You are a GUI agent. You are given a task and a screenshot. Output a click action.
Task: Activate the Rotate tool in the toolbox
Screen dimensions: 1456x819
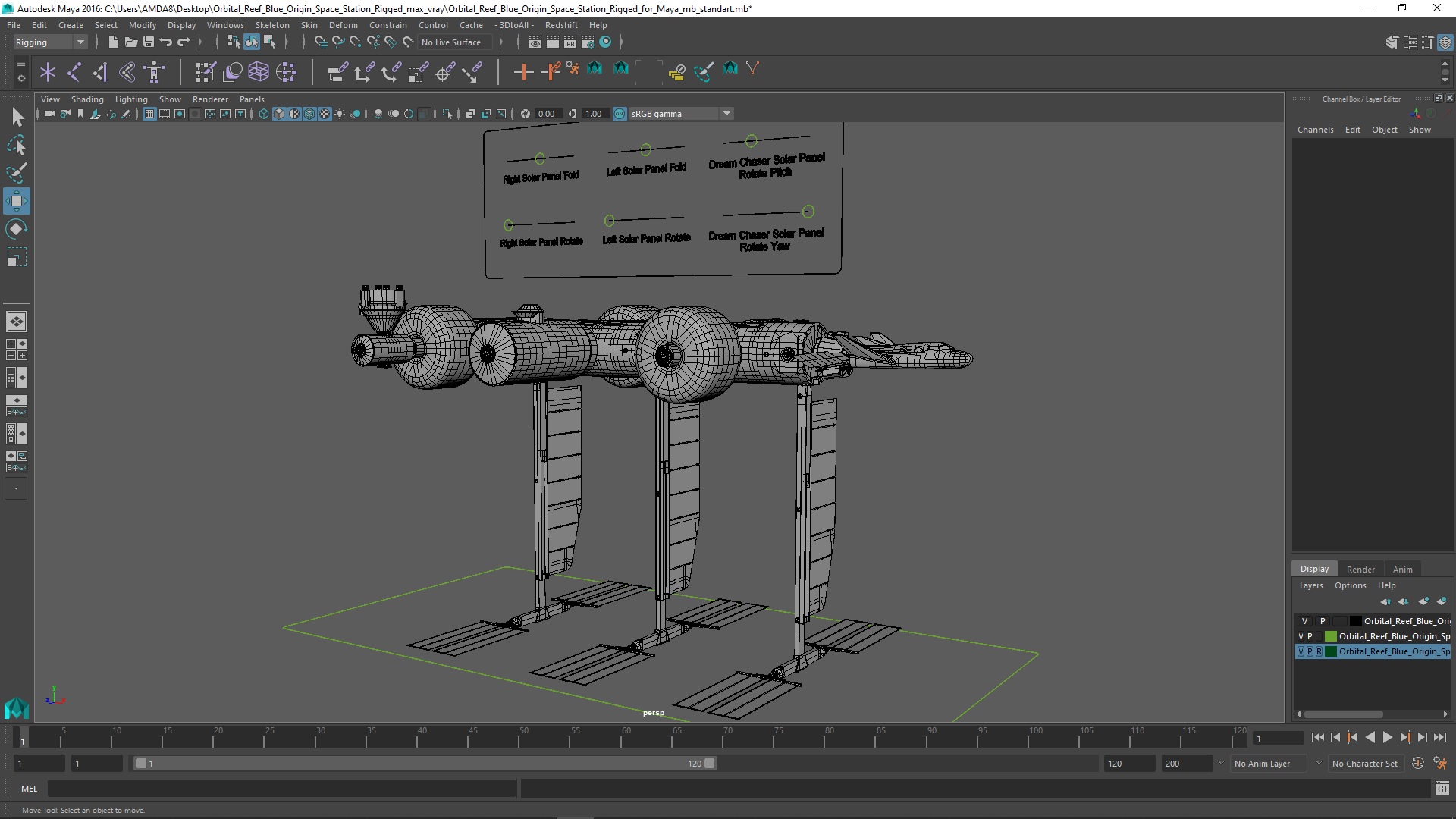pyautogui.click(x=16, y=229)
